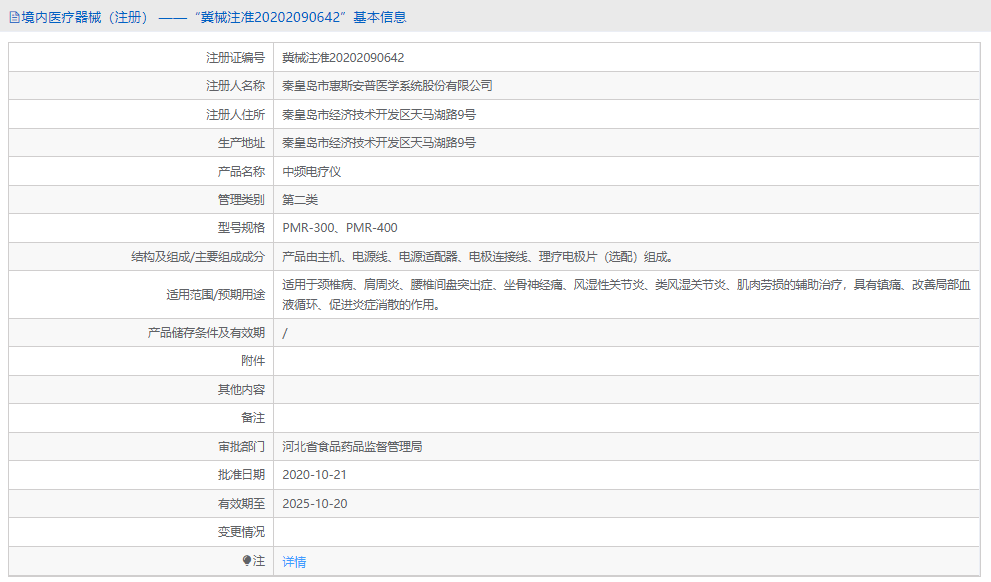991x582 pixels.
Task: Click the 注册人名称 label
Action: (x=235, y=86)
